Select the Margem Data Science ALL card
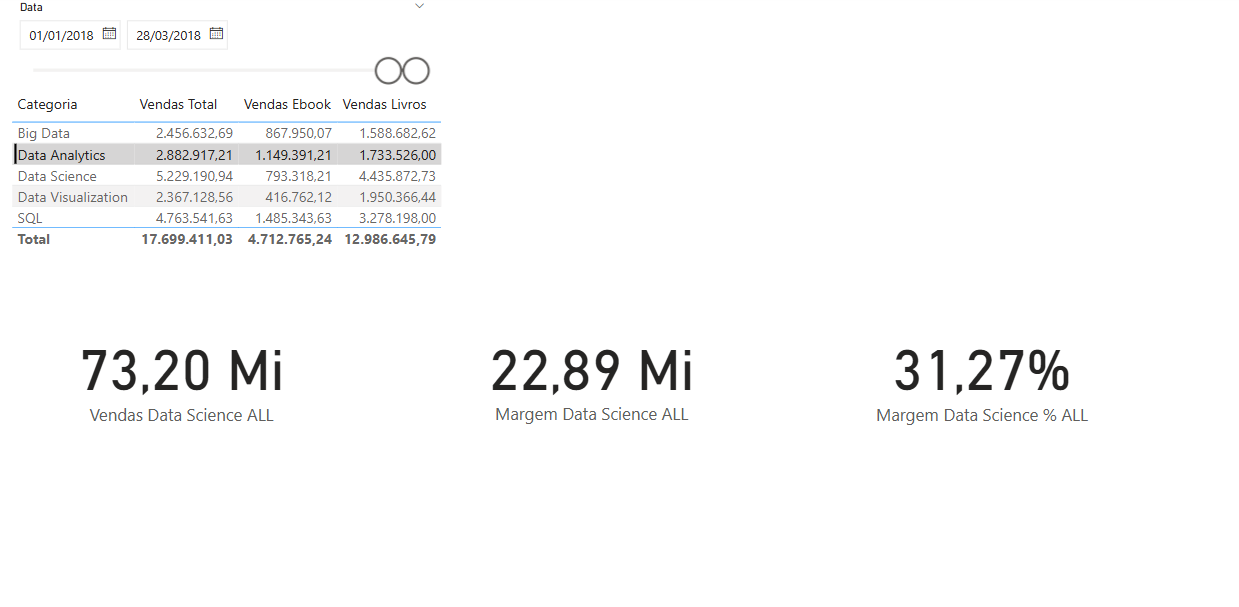This screenshot has width=1239, height=607. point(592,384)
